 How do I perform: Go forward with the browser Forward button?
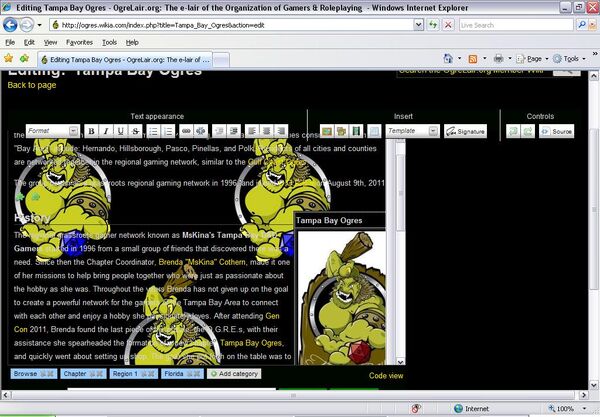(27, 25)
